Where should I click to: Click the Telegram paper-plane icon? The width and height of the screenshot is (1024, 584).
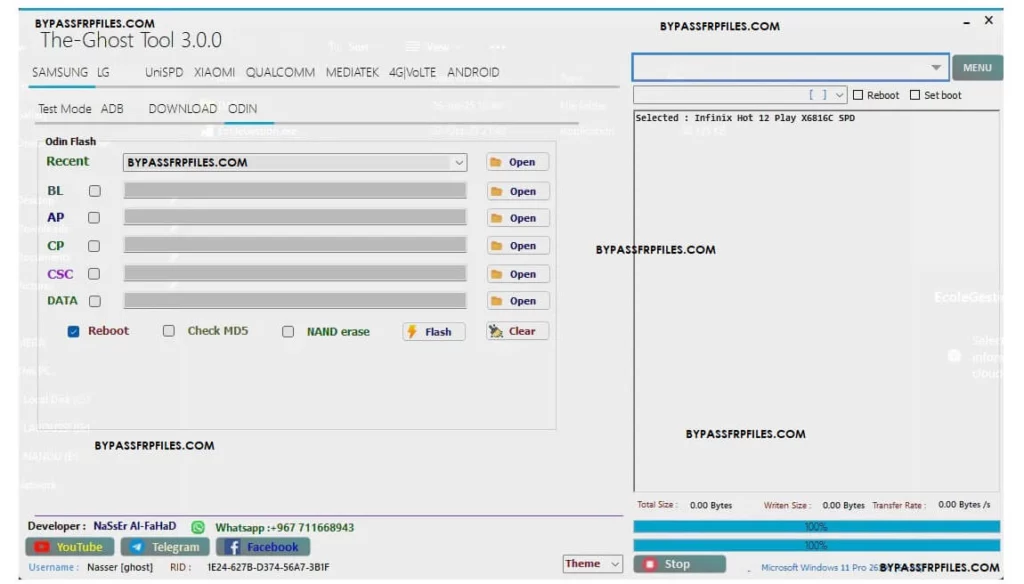(x=136, y=547)
